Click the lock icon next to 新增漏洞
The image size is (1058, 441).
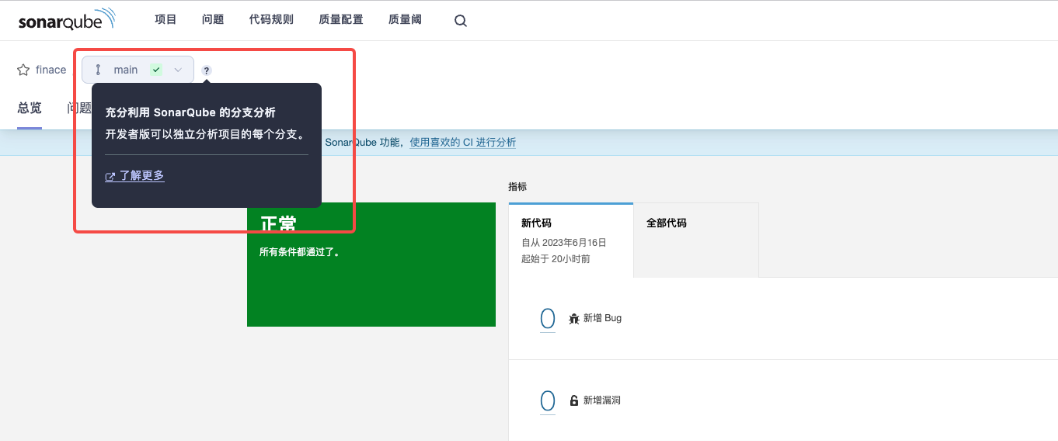coord(574,401)
